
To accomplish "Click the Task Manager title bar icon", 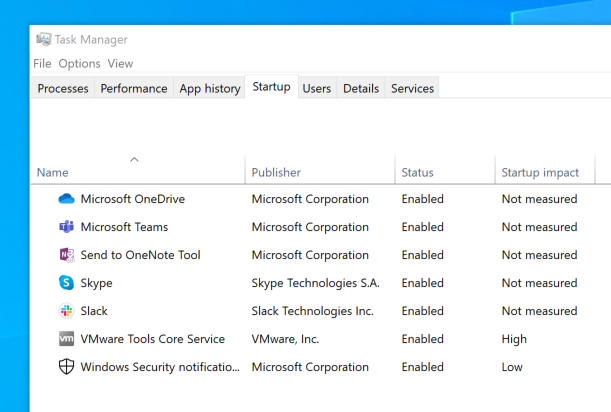I will point(44,39).
